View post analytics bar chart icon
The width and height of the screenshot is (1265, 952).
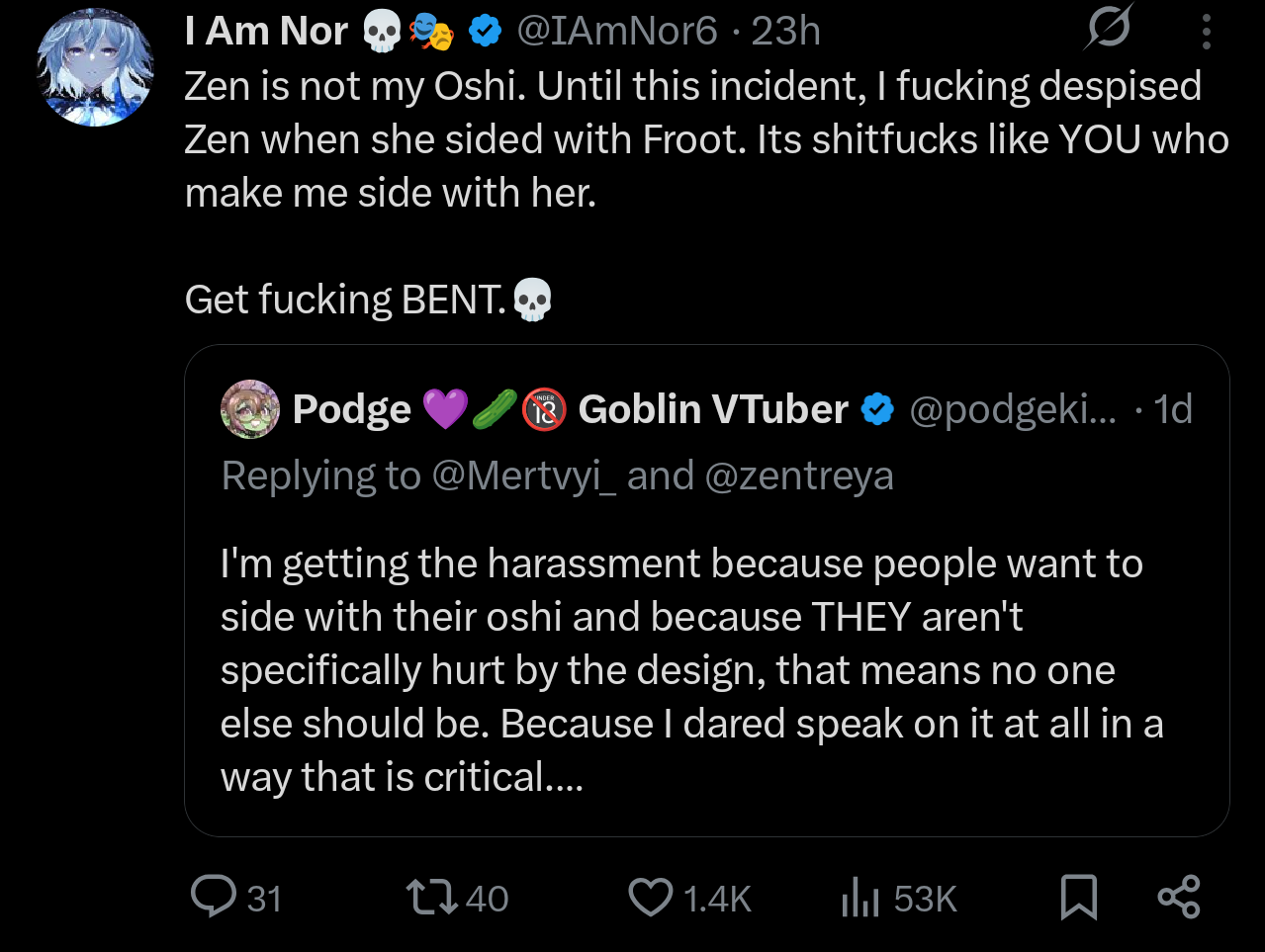tap(859, 898)
